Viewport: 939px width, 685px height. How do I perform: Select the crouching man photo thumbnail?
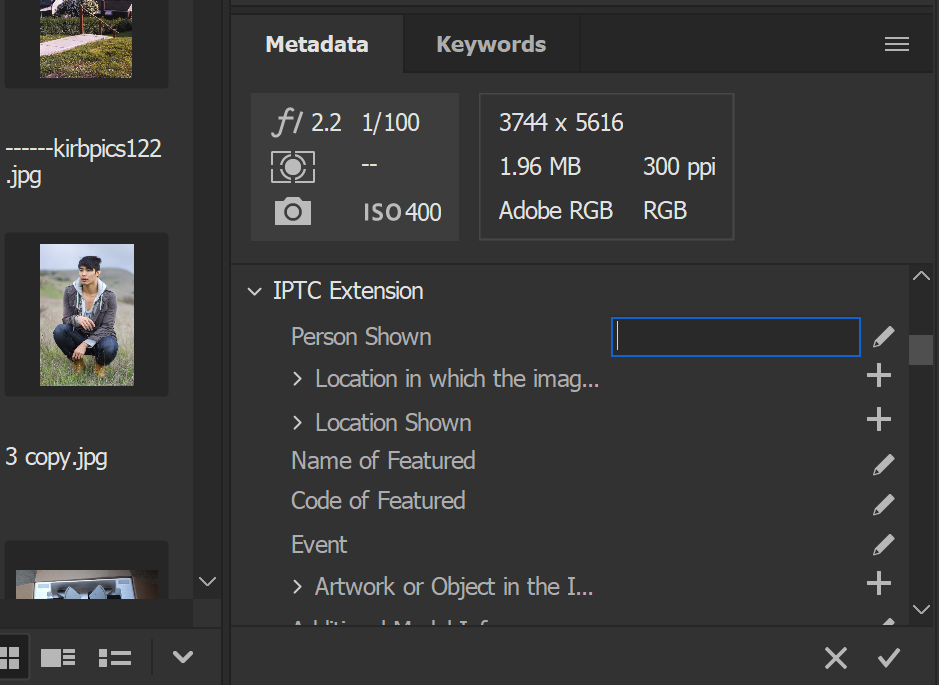(86, 313)
